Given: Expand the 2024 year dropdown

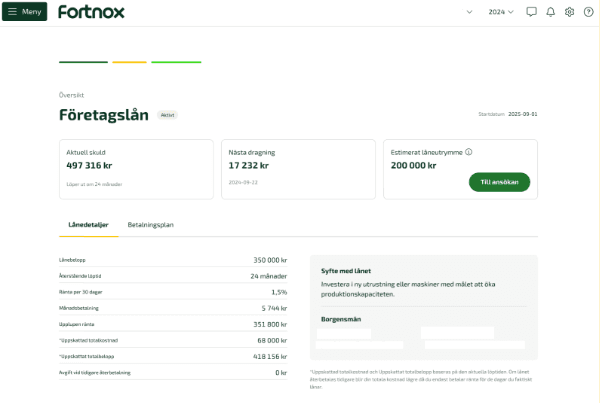Looking at the screenshot, I should point(500,12).
